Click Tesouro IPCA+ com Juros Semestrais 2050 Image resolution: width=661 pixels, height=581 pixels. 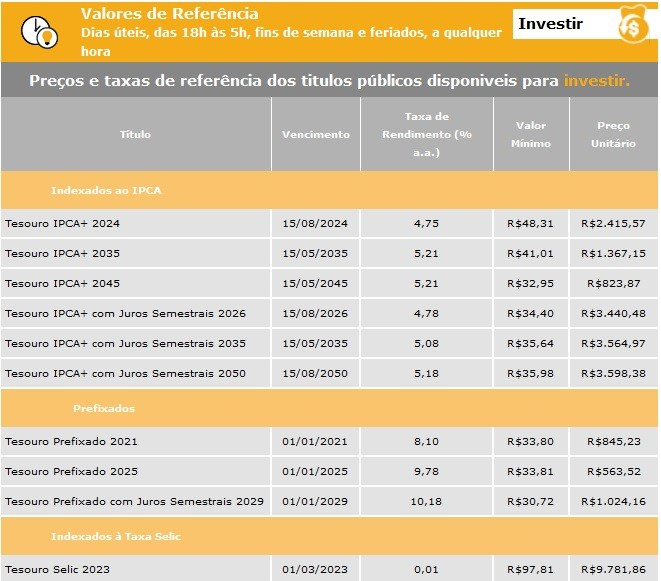pos(125,373)
